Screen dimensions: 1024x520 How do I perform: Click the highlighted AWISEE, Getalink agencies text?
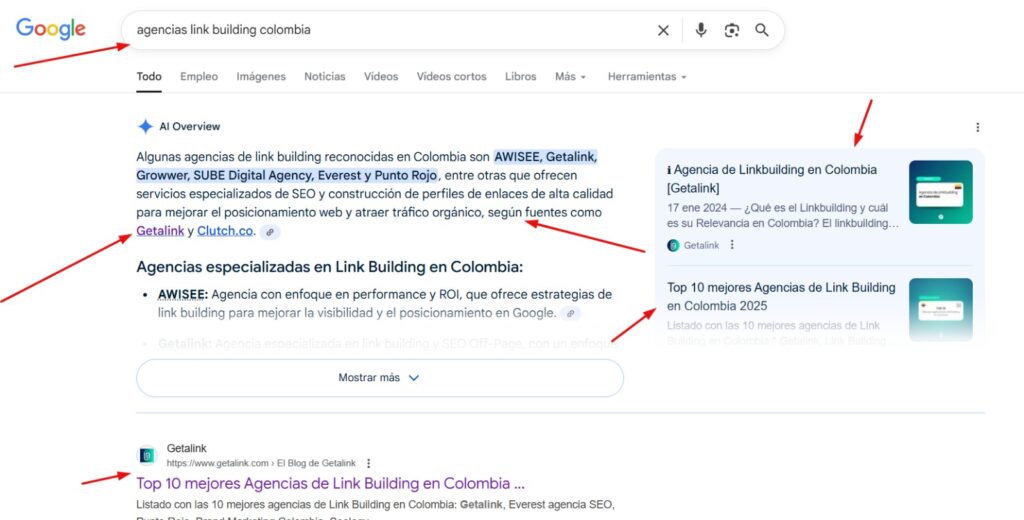[366, 166]
